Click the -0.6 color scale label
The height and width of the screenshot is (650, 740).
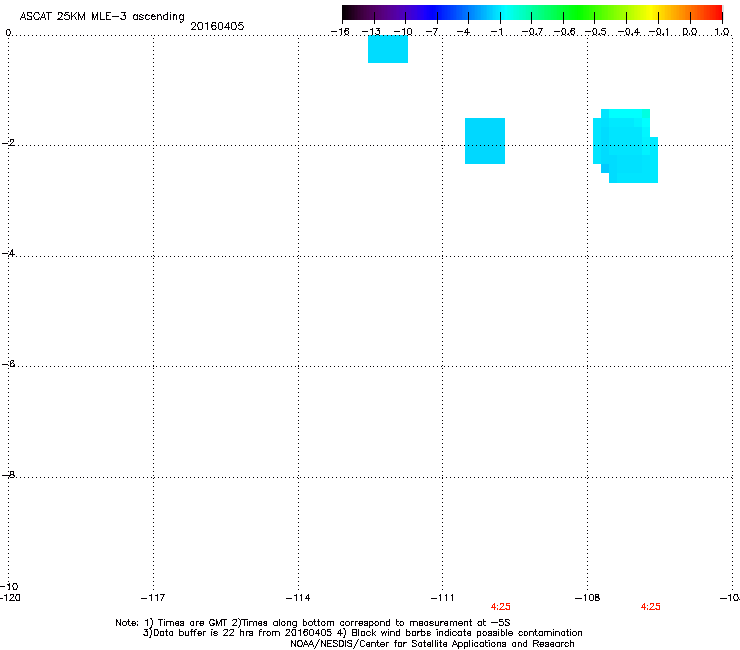click(x=564, y=32)
